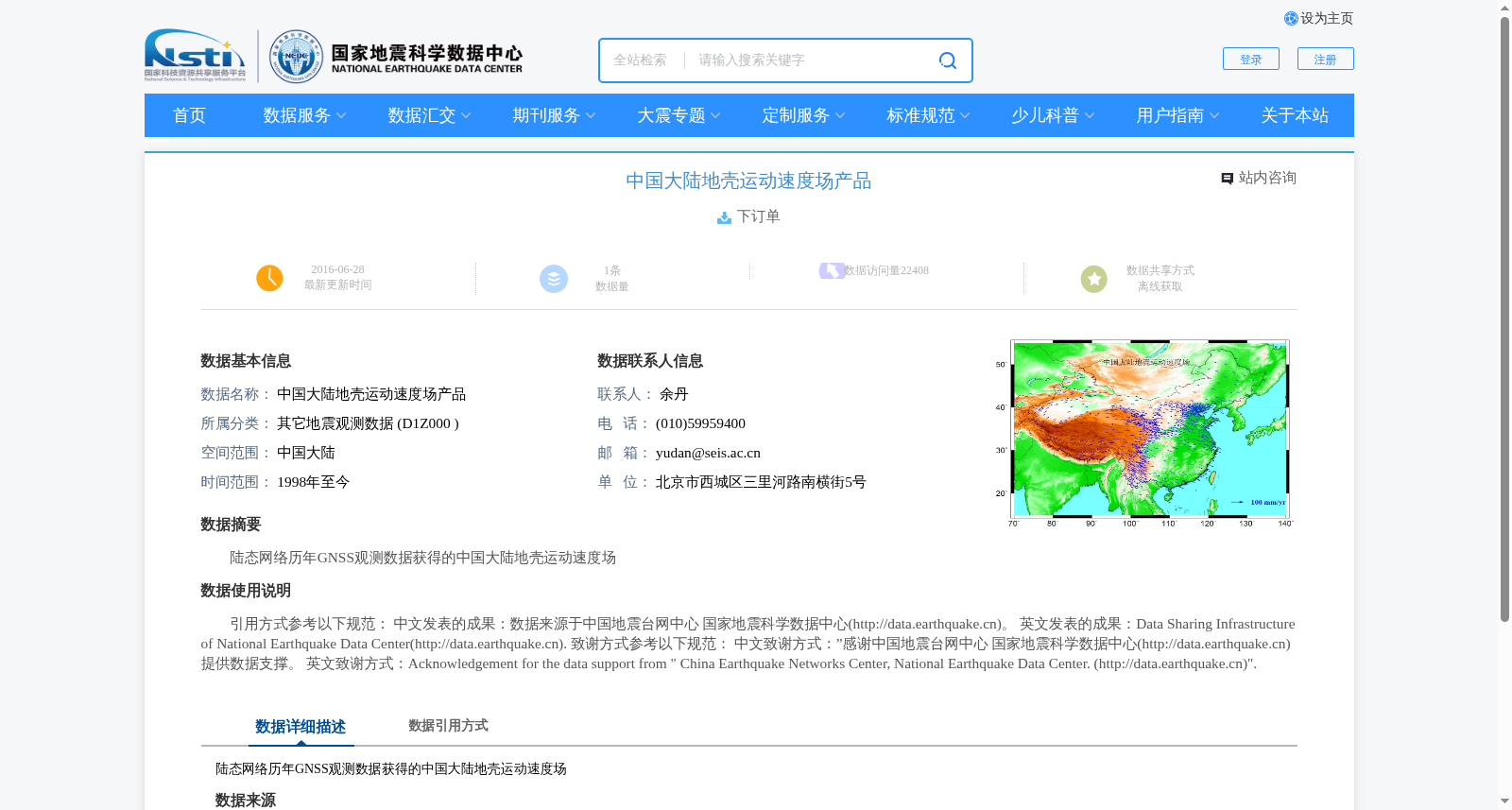This screenshot has width=1512, height=810.
Task: Click the purple data-visits icon
Action: point(832,271)
